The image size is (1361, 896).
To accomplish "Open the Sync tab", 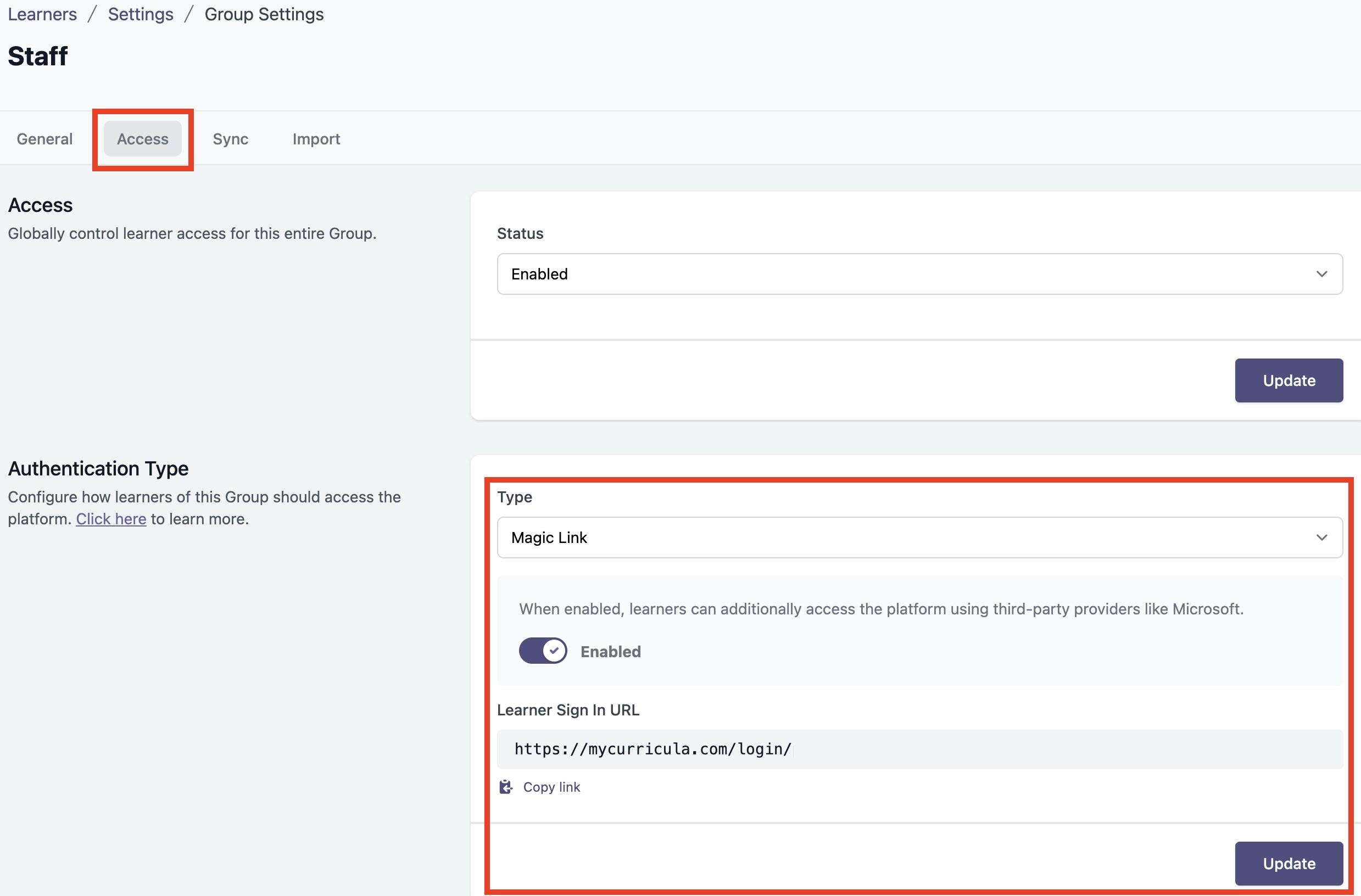I will point(231,139).
